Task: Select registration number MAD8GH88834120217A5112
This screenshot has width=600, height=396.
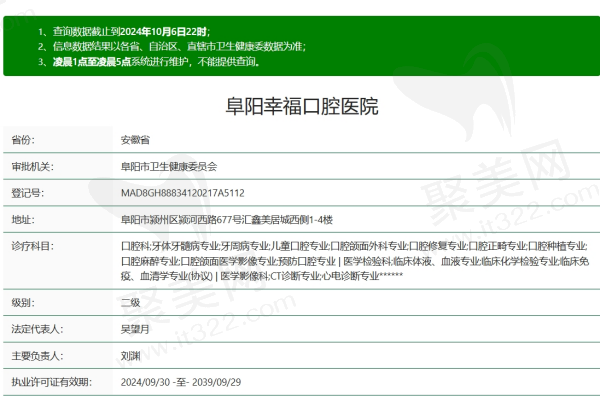Action: 183,193
